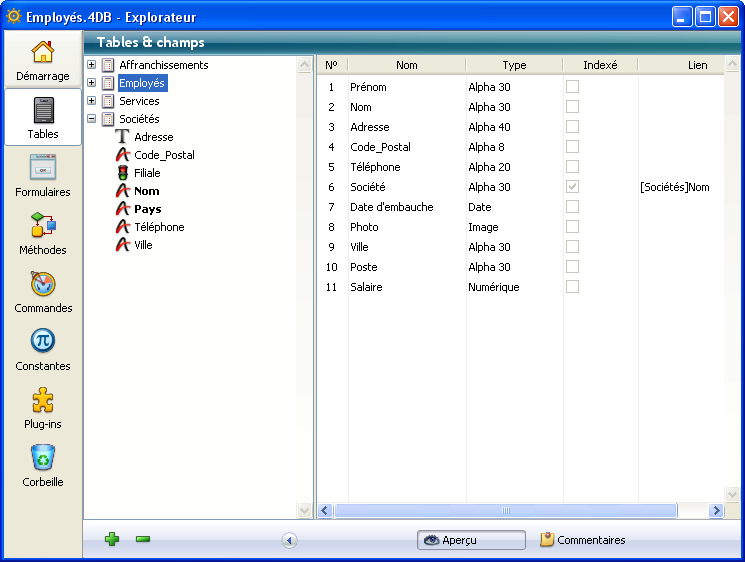Expand the Services table node
The width and height of the screenshot is (745, 562).
coord(92,101)
